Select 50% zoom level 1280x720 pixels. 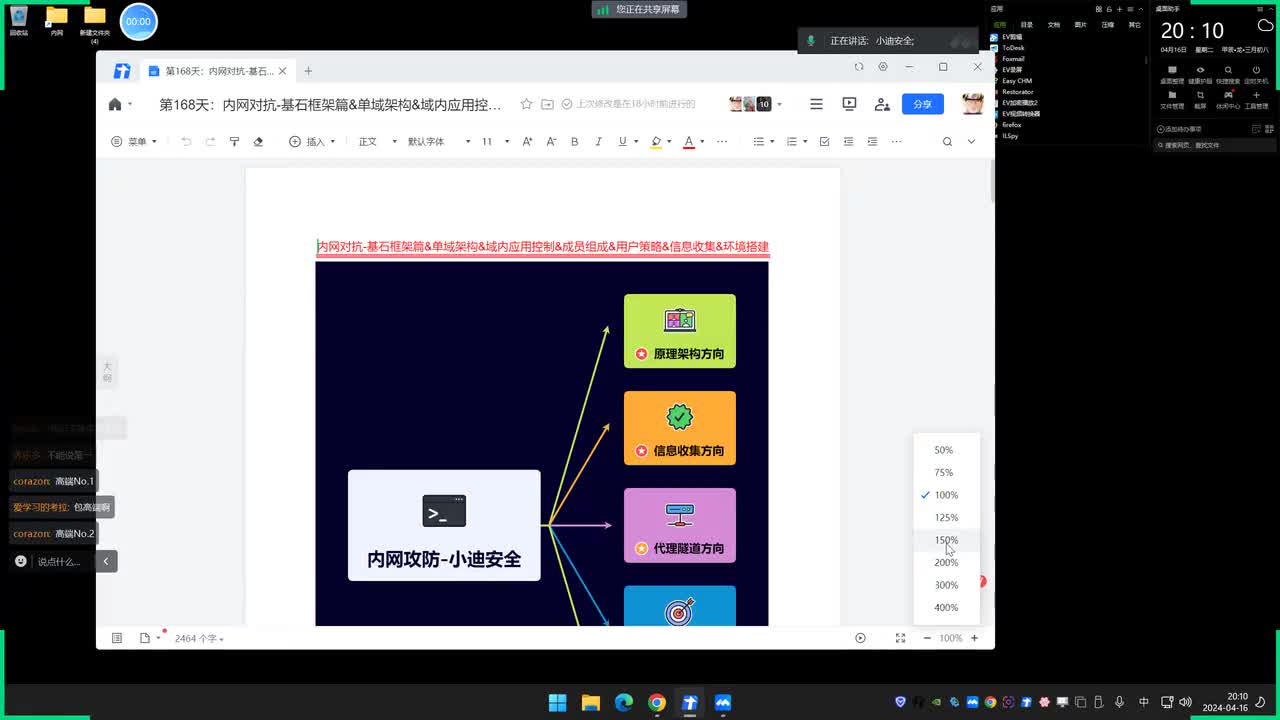pos(946,450)
